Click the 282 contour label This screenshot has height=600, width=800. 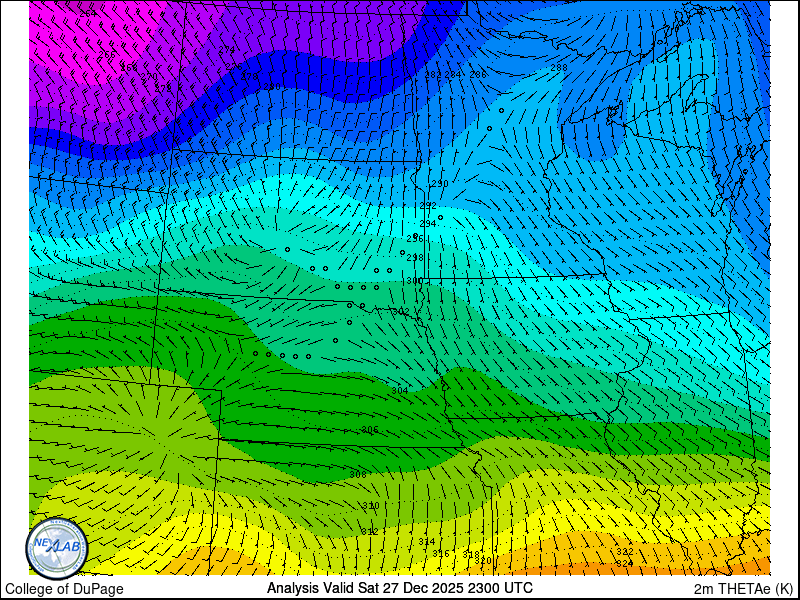[433, 74]
